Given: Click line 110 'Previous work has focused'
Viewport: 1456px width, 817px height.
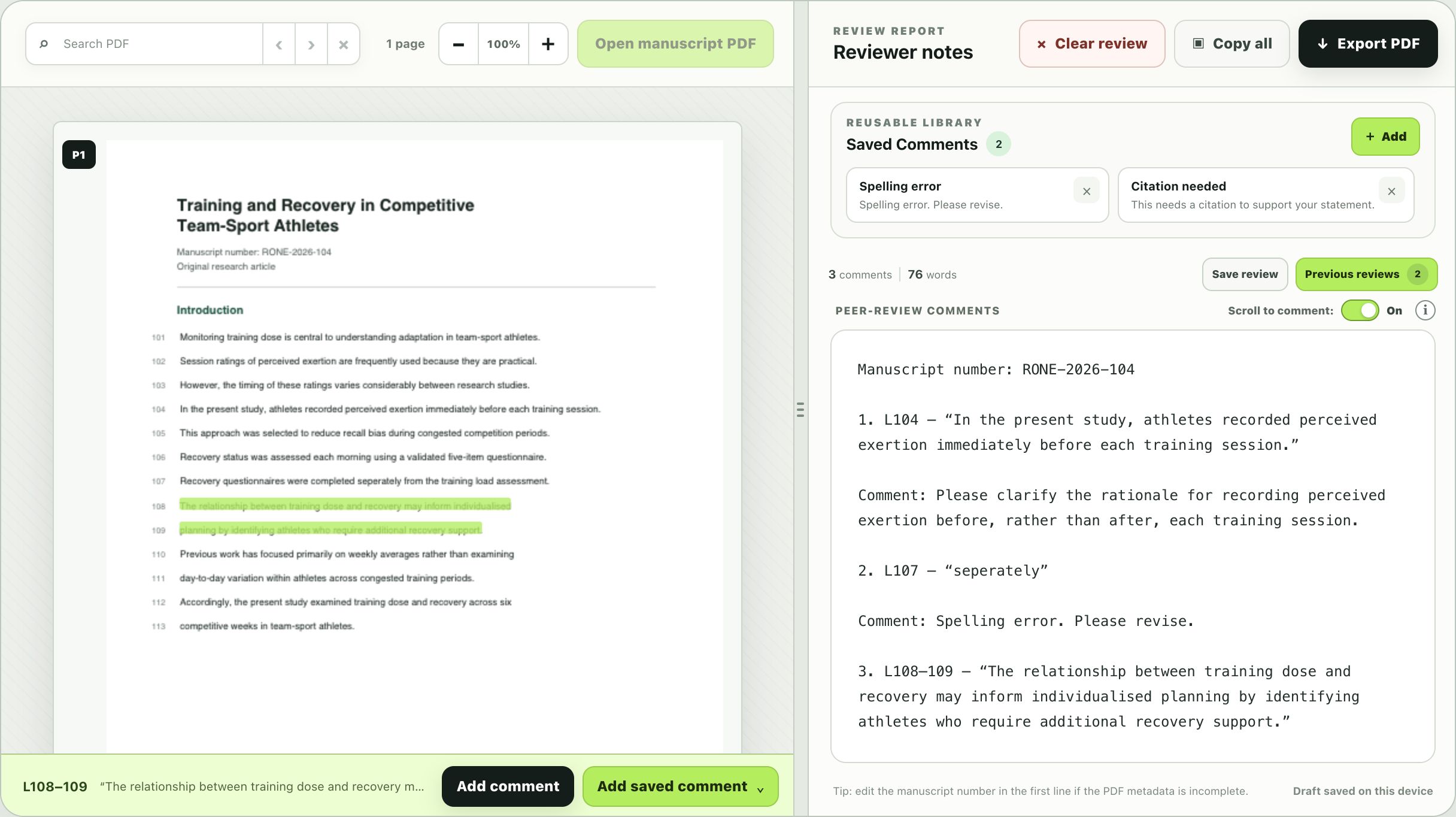Looking at the screenshot, I should [x=347, y=554].
